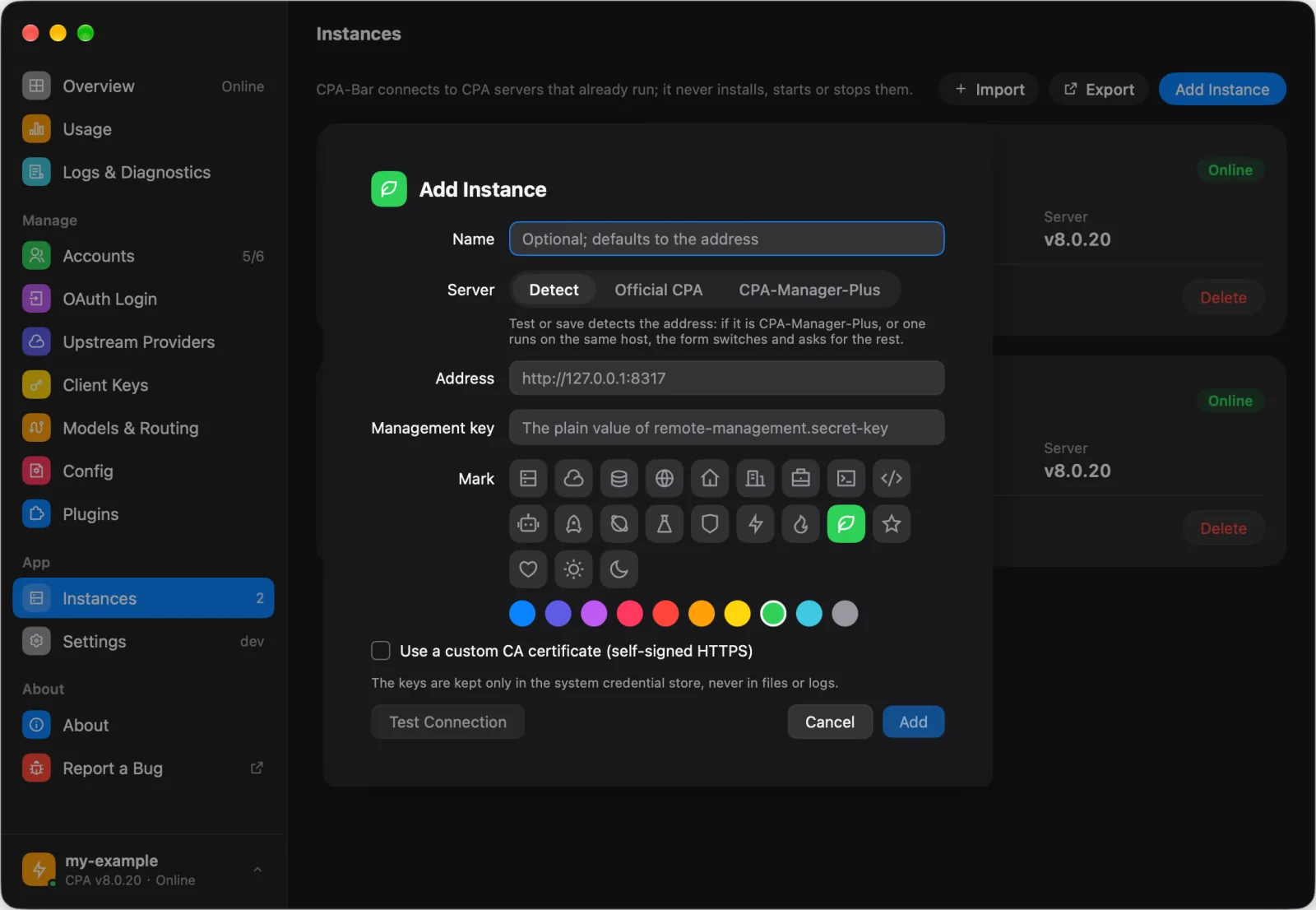Open Models & Routing section
The height and width of the screenshot is (910, 1316).
pos(143,428)
